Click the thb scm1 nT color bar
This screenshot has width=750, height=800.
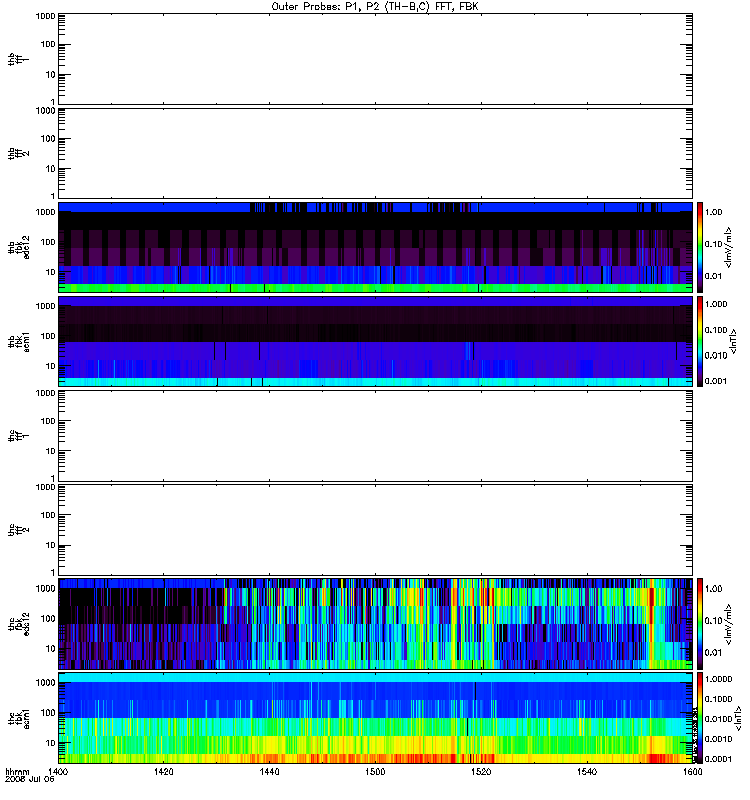pyautogui.click(x=700, y=341)
